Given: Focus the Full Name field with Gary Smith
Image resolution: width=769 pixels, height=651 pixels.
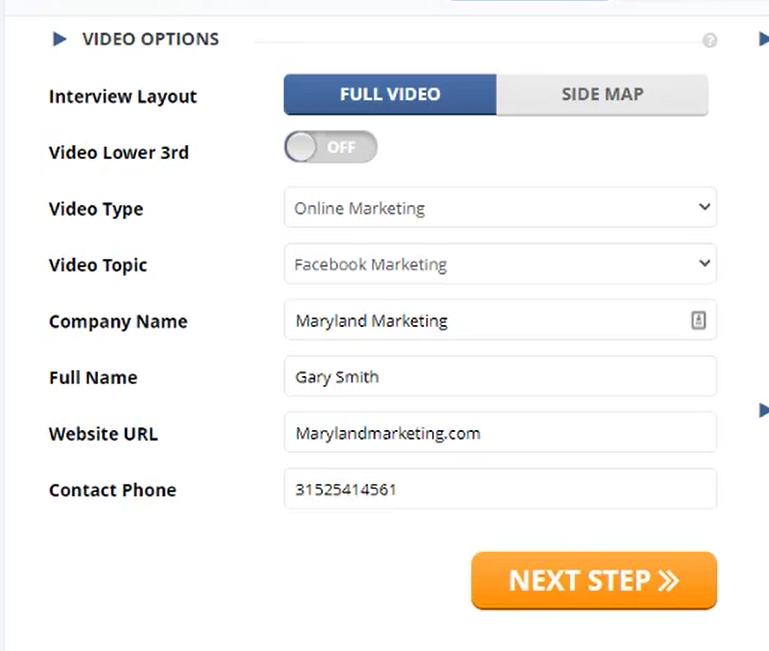Looking at the screenshot, I should click(x=500, y=377).
